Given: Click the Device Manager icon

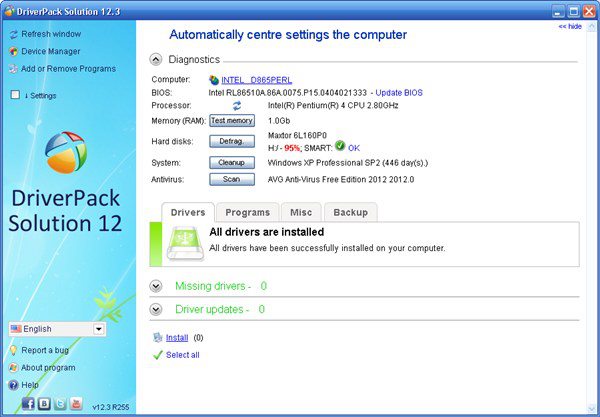Looking at the screenshot, I should pyautogui.click(x=14, y=52).
